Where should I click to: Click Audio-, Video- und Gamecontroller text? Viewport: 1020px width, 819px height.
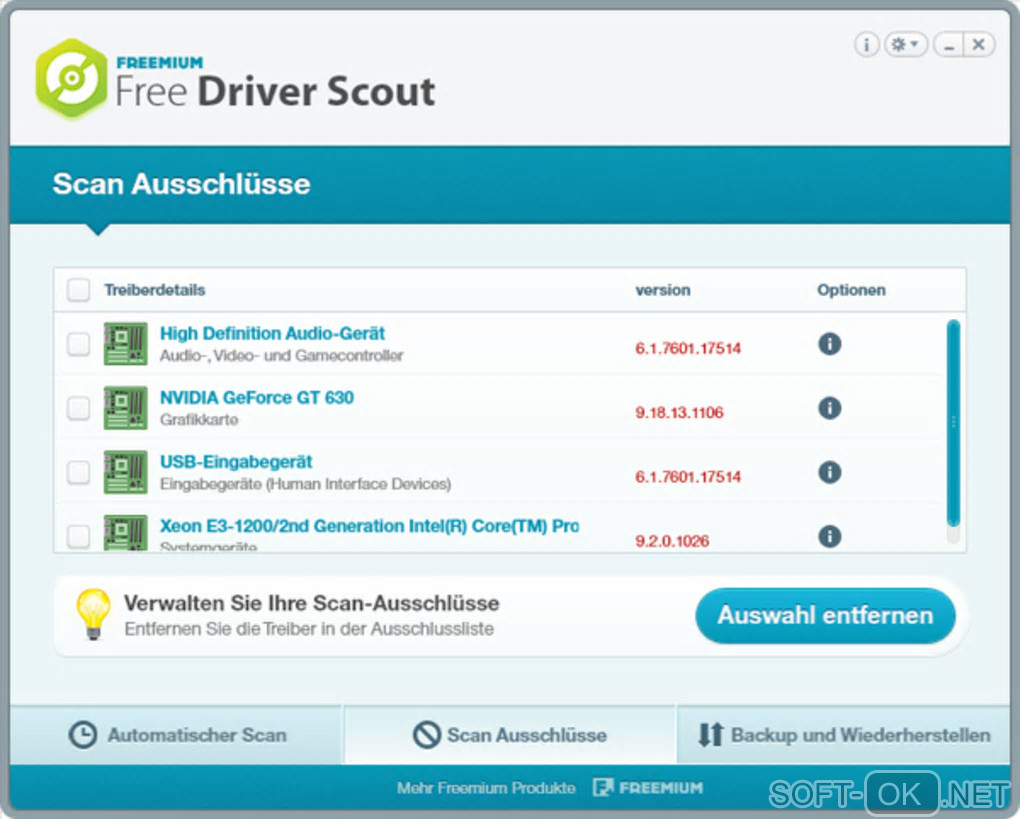click(x=282, y=355)
